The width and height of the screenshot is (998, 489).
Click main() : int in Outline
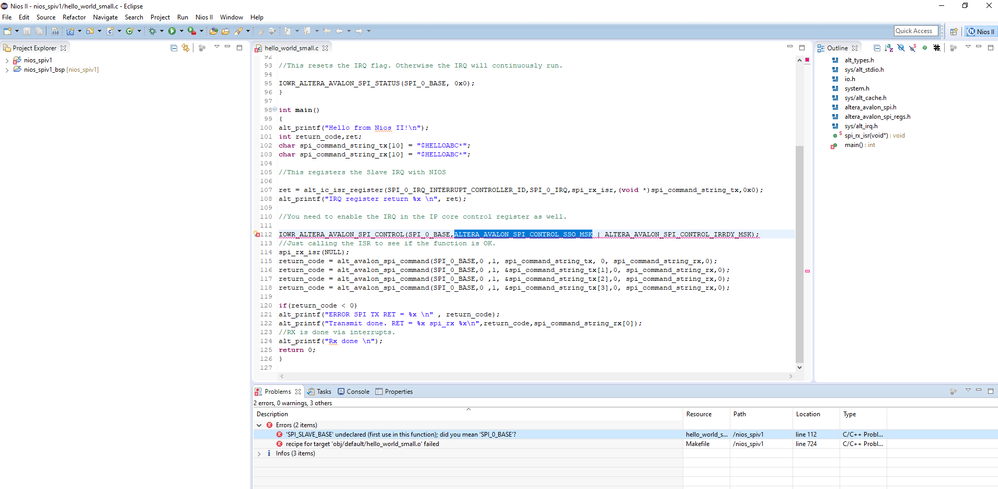click(x=859, y=145)
